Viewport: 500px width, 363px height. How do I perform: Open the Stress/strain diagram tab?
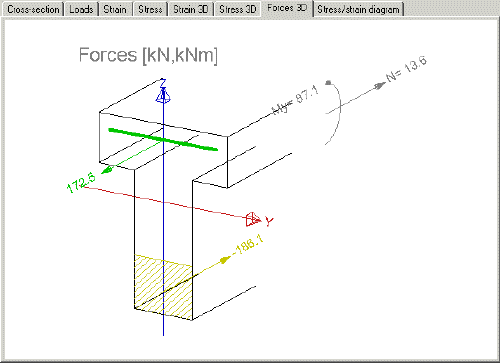(x=358, y=9)
